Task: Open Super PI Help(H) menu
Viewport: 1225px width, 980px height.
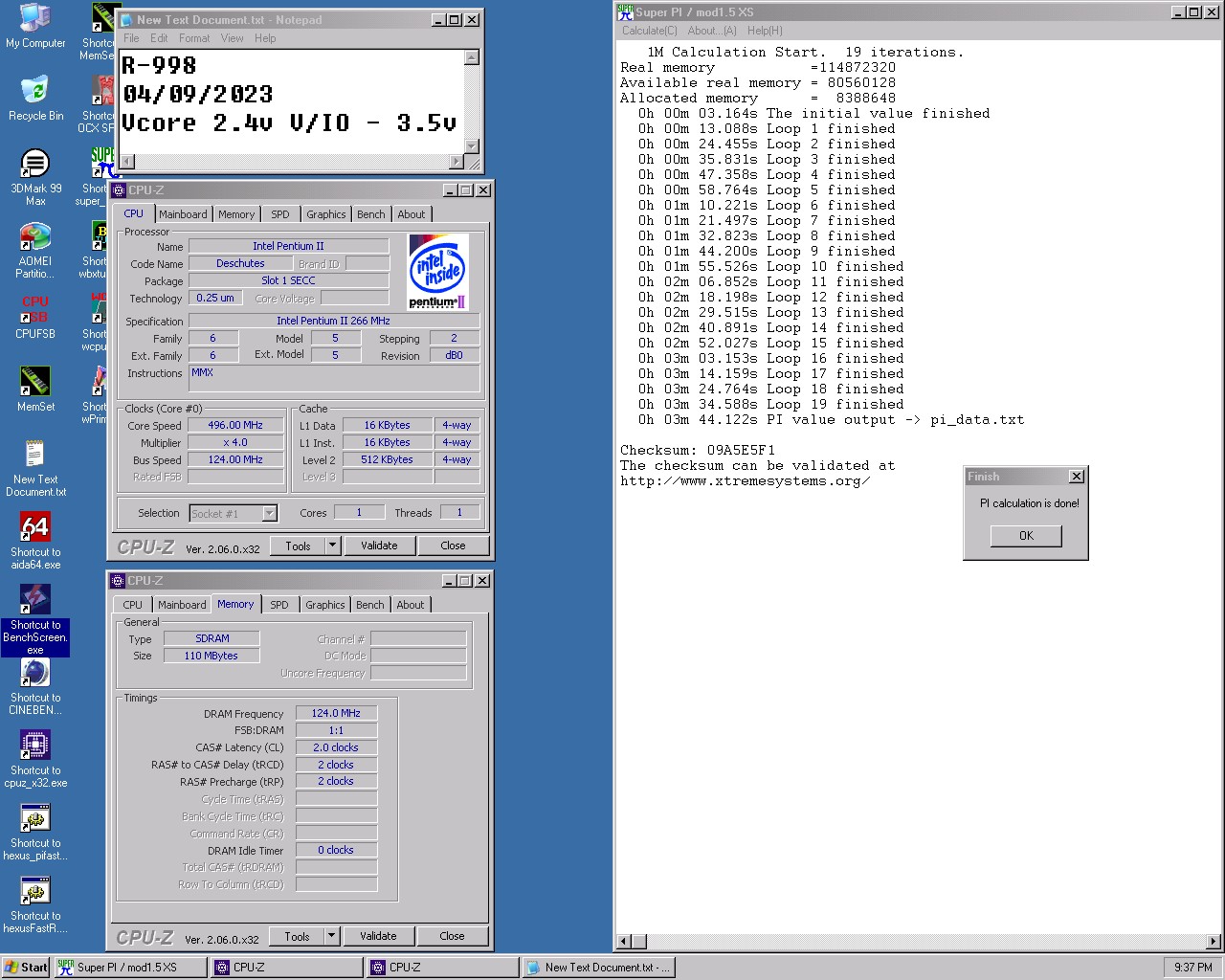Action: 765,31
